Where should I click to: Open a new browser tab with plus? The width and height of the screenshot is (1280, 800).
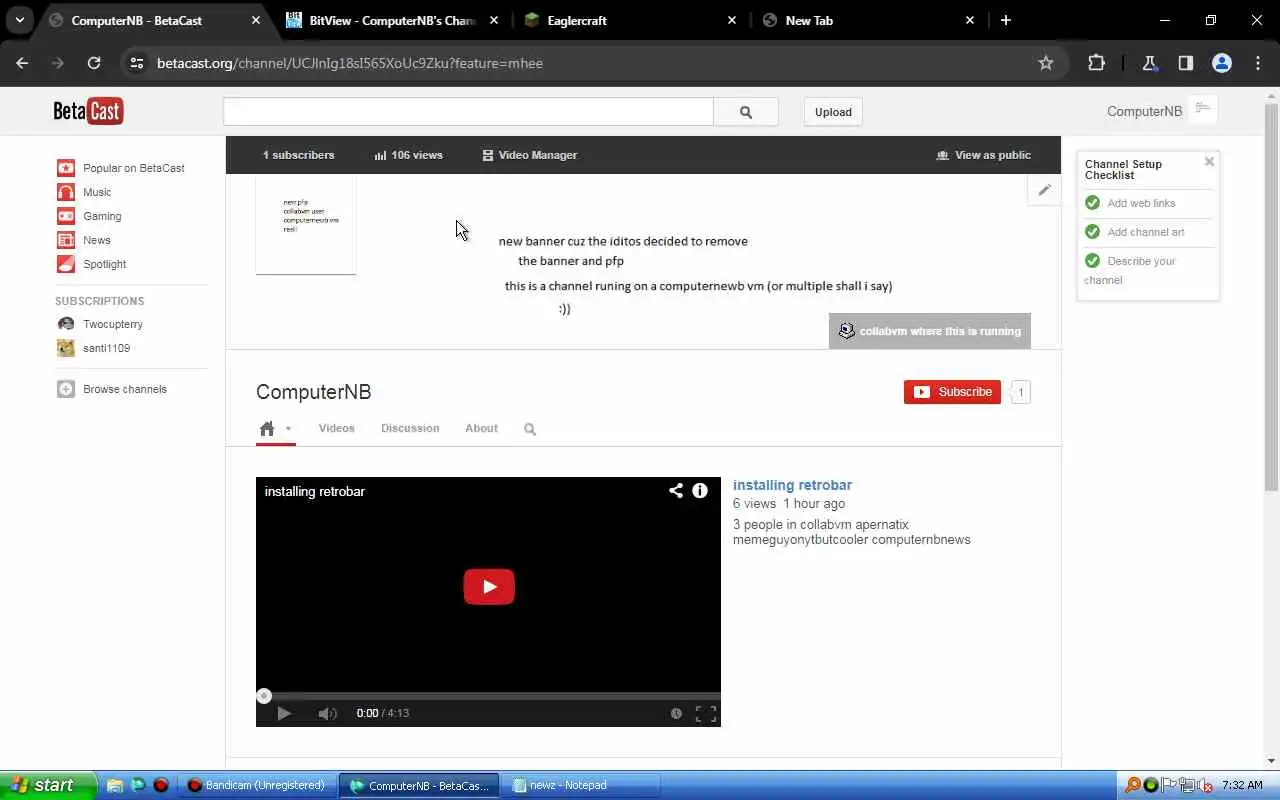(1006, 20)
